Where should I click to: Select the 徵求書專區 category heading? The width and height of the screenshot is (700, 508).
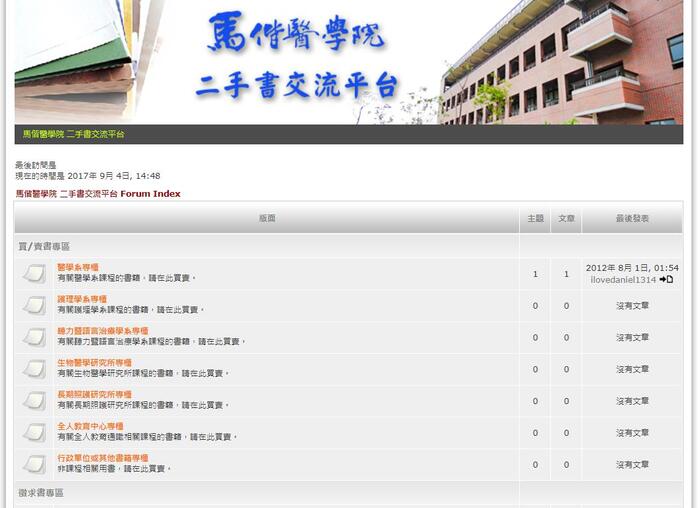[x=41, y=493]
